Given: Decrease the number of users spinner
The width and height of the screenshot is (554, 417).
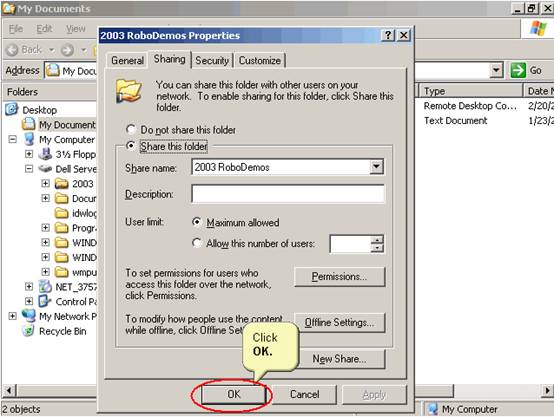Looking at the screenshot, I should (x=377, y=248).
